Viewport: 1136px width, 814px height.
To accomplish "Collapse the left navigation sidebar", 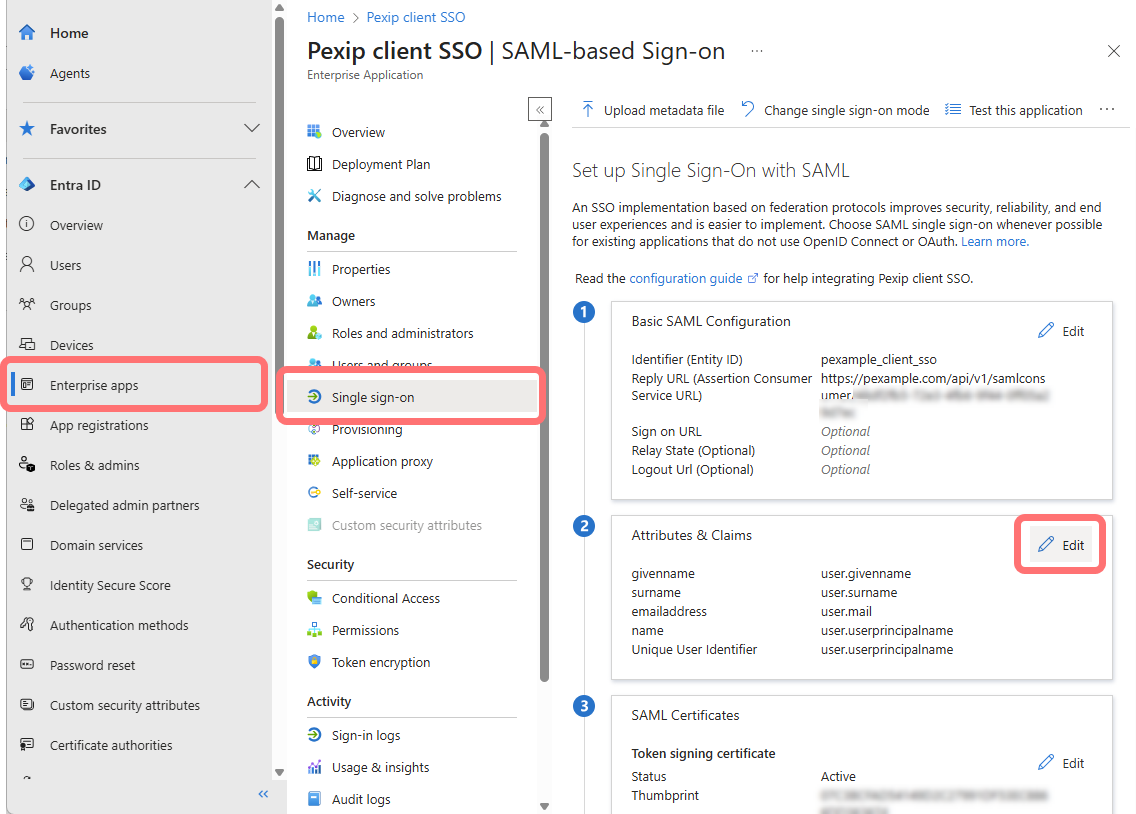I will coord(264,794).
